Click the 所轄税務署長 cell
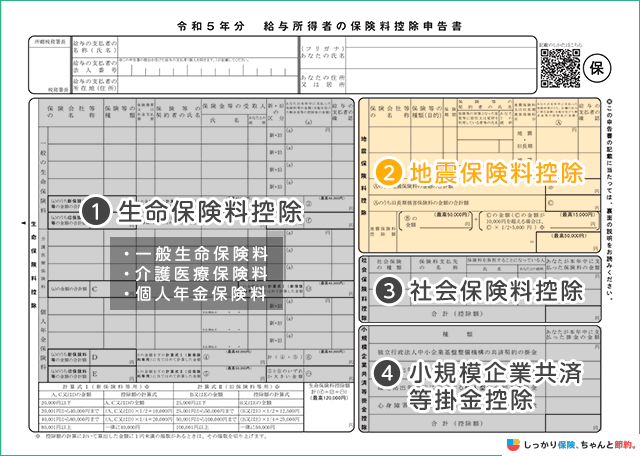 click(50, 42)
